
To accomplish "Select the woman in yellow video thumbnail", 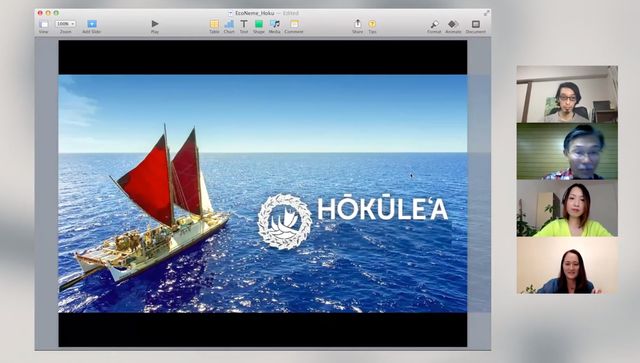I will 567,208.
